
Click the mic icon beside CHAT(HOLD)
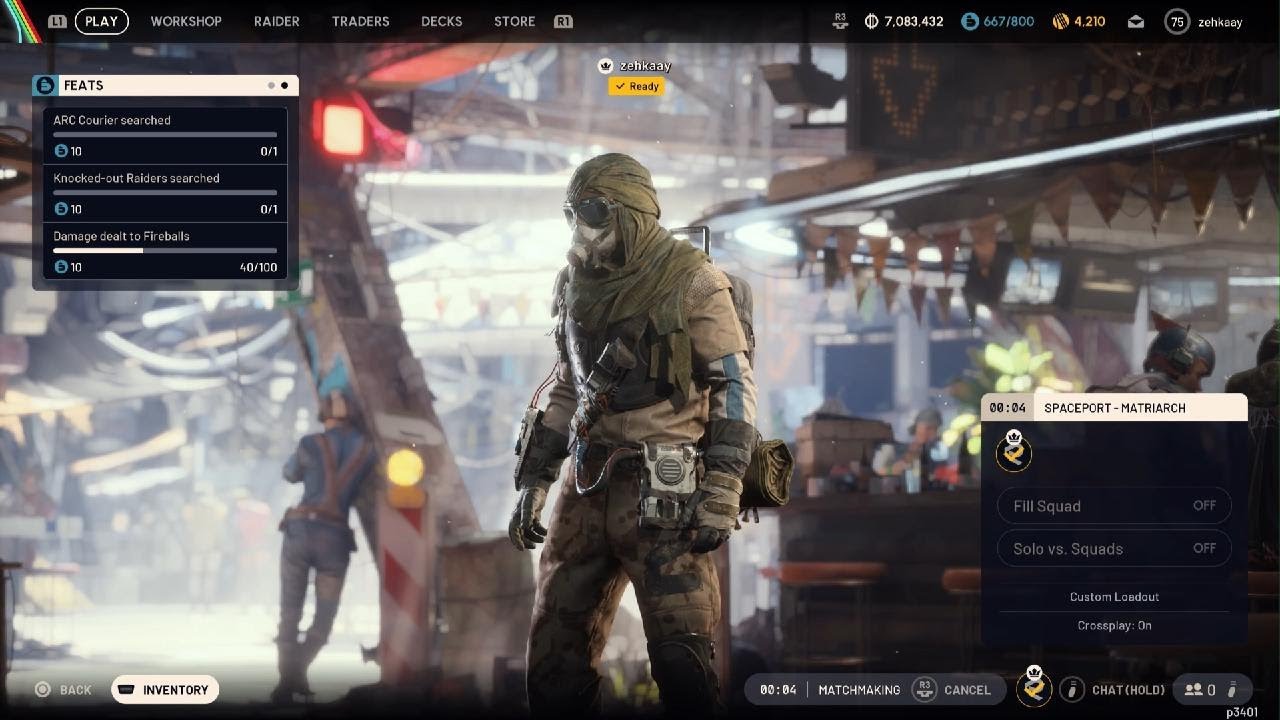click(1072, 690)
